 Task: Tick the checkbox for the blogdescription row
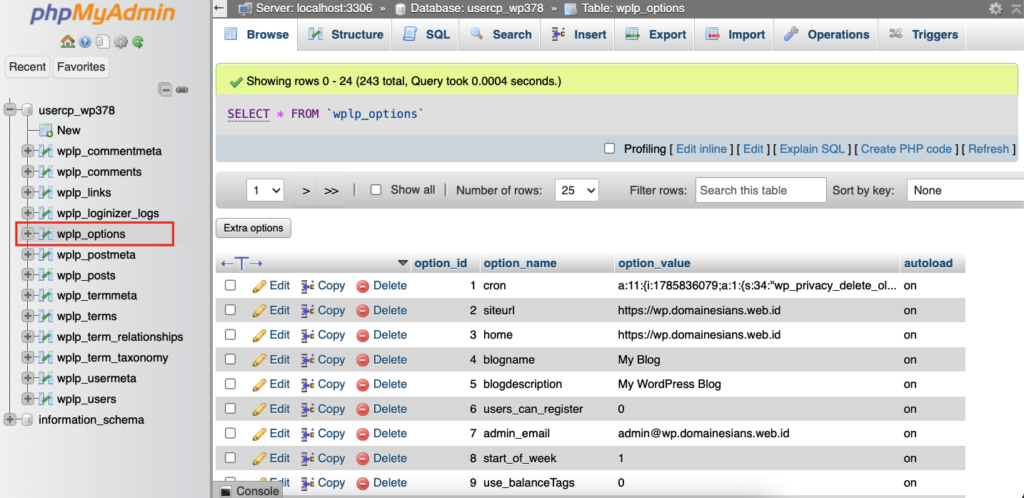pyautogui.click(x=230, y=384)
